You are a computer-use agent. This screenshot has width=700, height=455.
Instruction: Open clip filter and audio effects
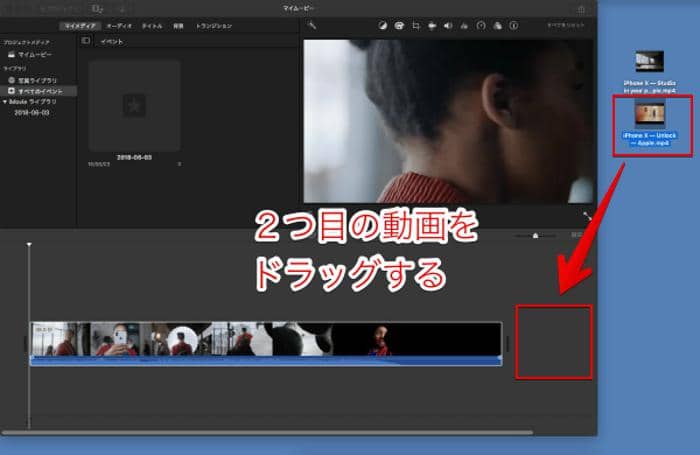(x=497, y=26)
